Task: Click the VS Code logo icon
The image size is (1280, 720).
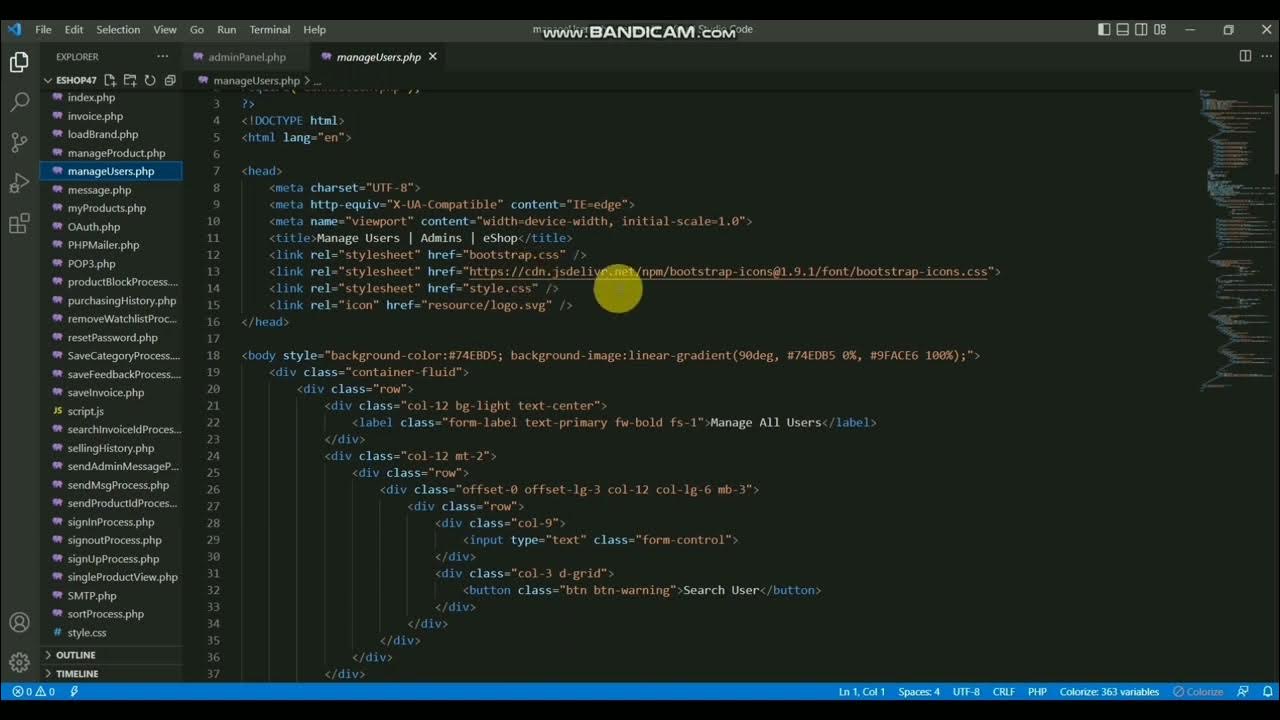Action: (x=14, y=30)
